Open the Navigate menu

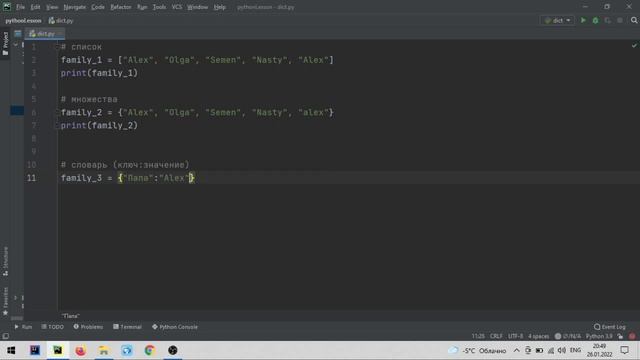click(x=75, y=7)
